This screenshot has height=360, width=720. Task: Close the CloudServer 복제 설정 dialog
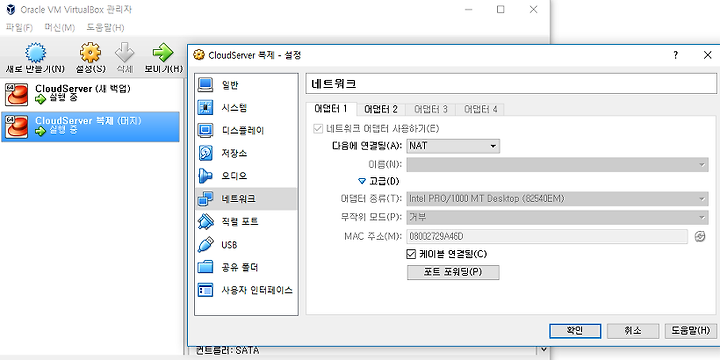point(707,55)
